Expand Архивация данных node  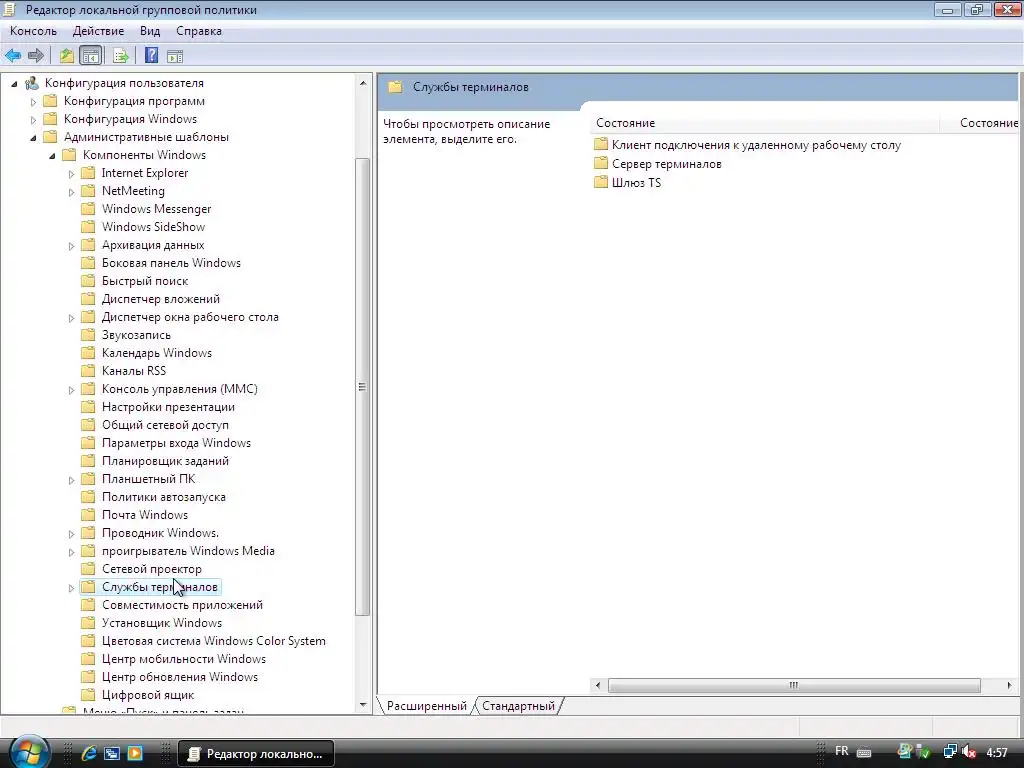click(71, 246)
